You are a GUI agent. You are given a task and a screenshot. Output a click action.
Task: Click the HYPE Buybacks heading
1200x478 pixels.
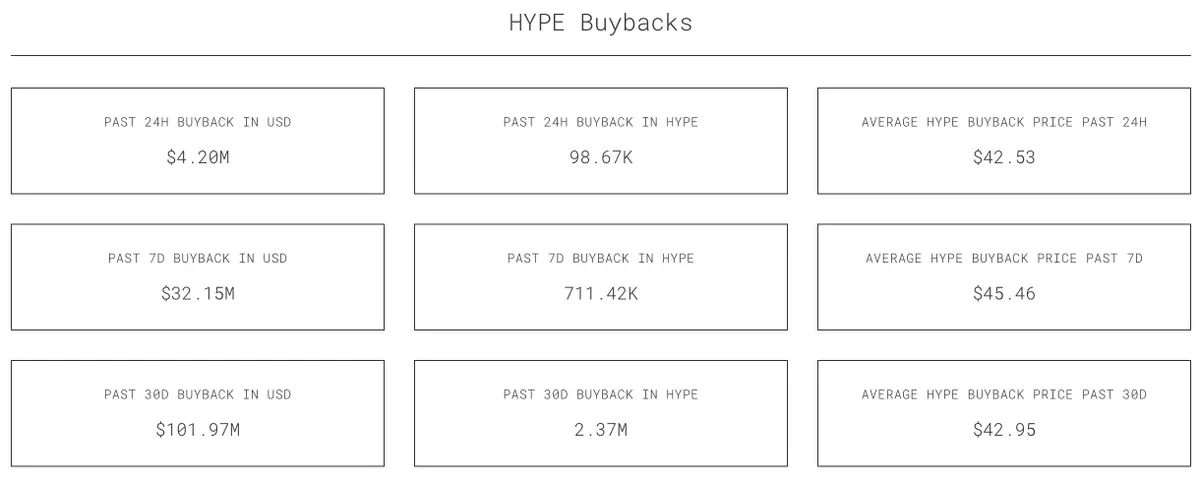click(x=600, y=23)
